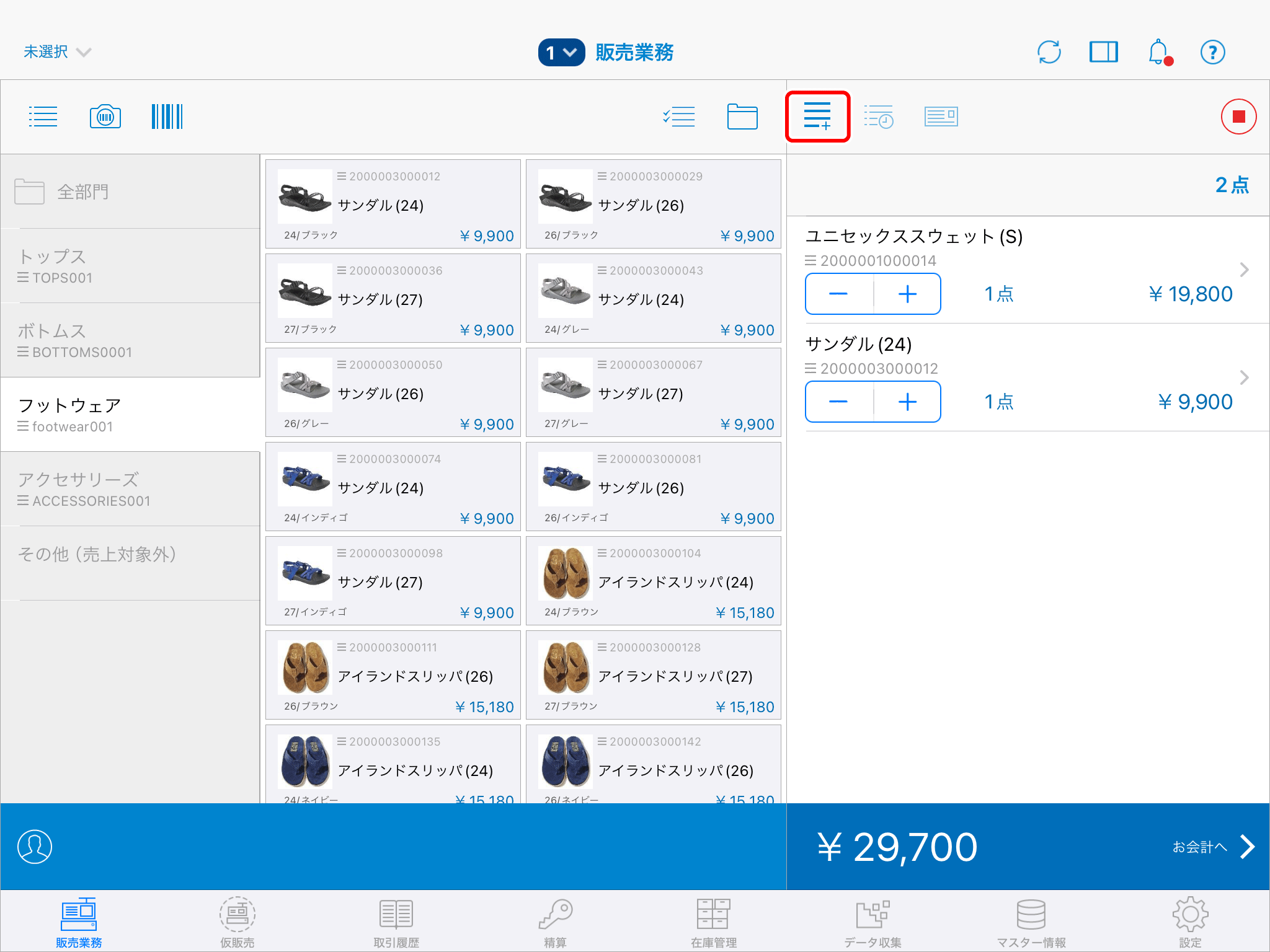This screenshot has width=1270, height=952.
Task: Click the red stop button icon
Action: coord(1238,117)
